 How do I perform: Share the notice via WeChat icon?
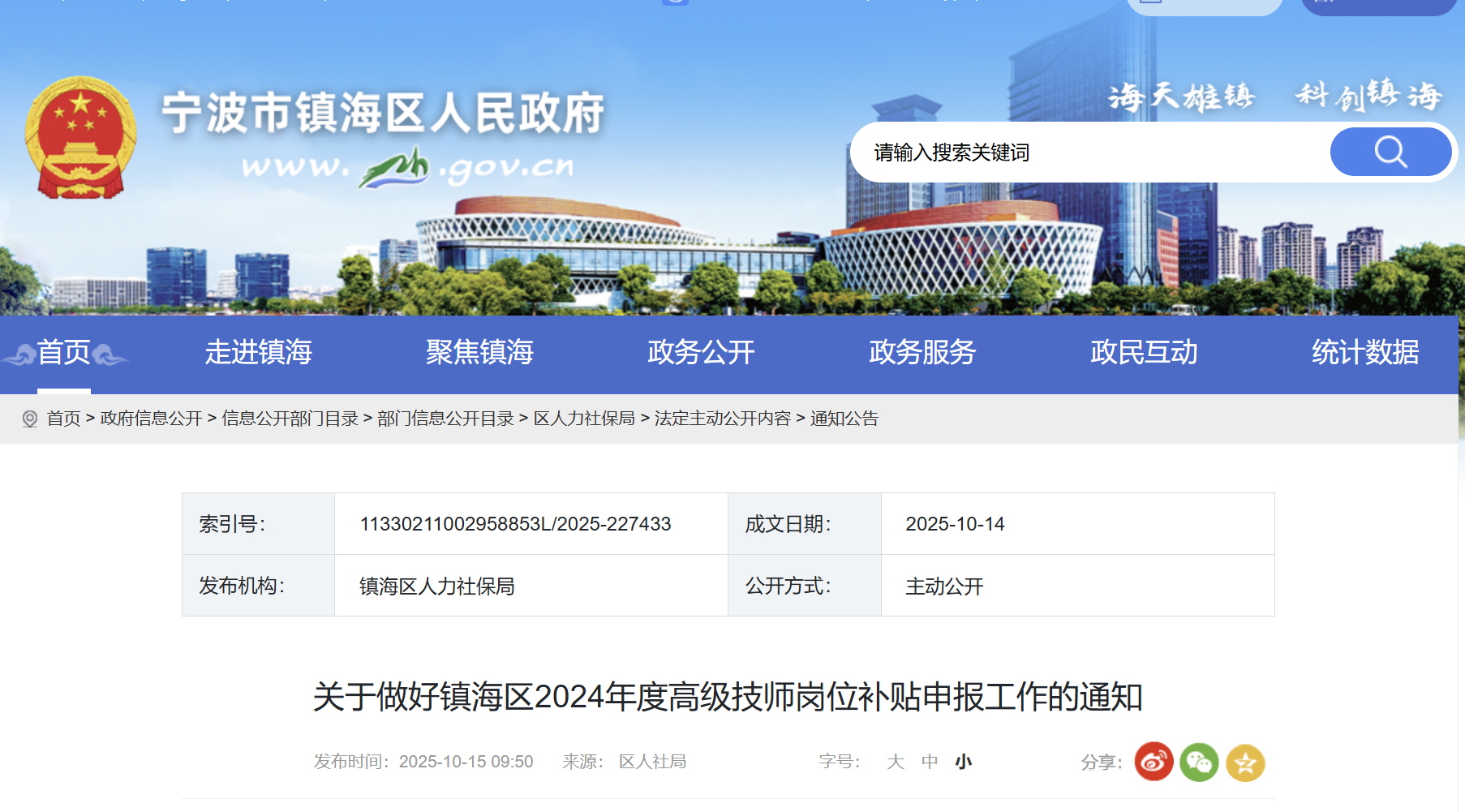coord(1199,762)
